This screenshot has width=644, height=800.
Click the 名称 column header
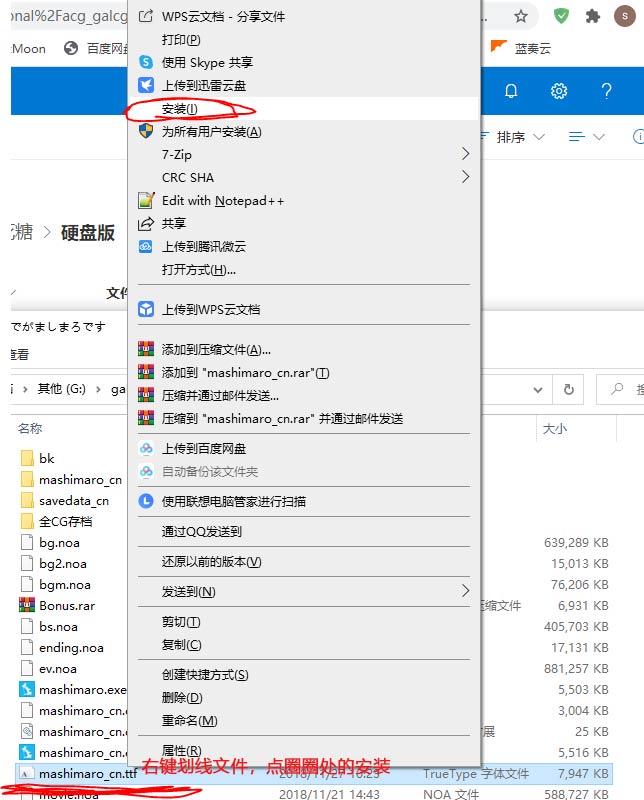30,428
